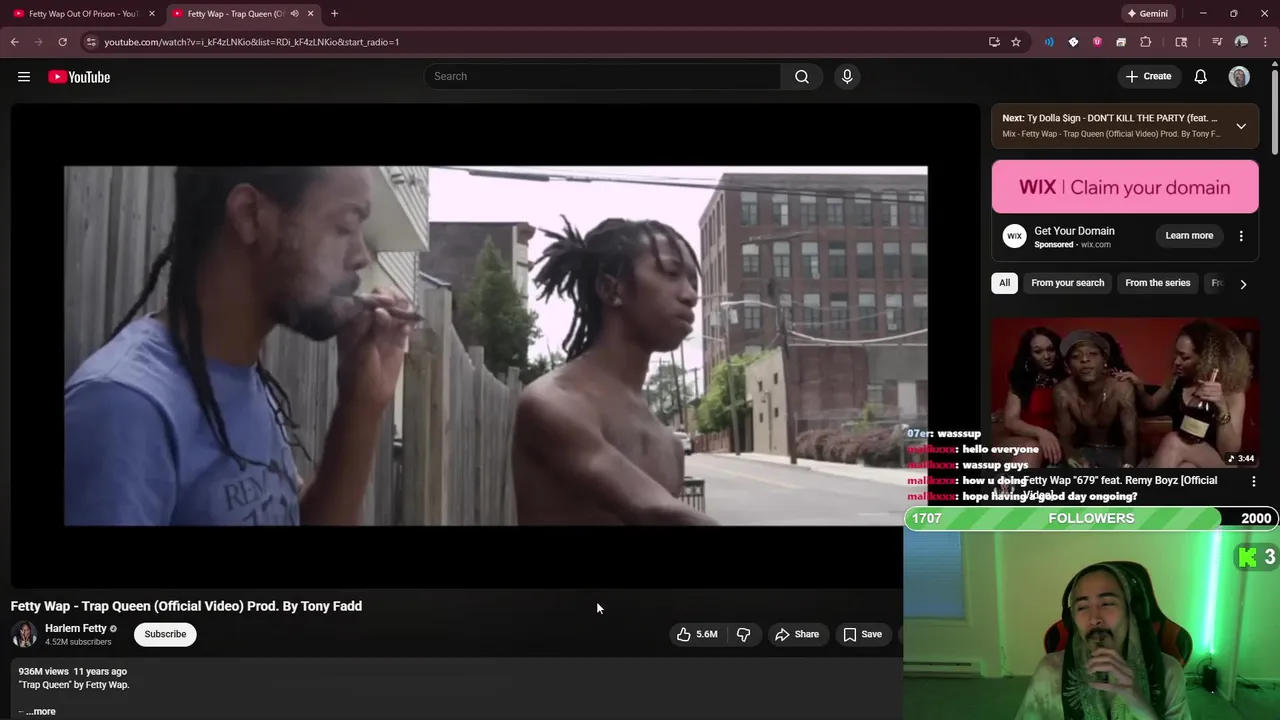Dislike the Trap Queen video
This screenshot has width=1280, height=720.
tap(743, 634)
